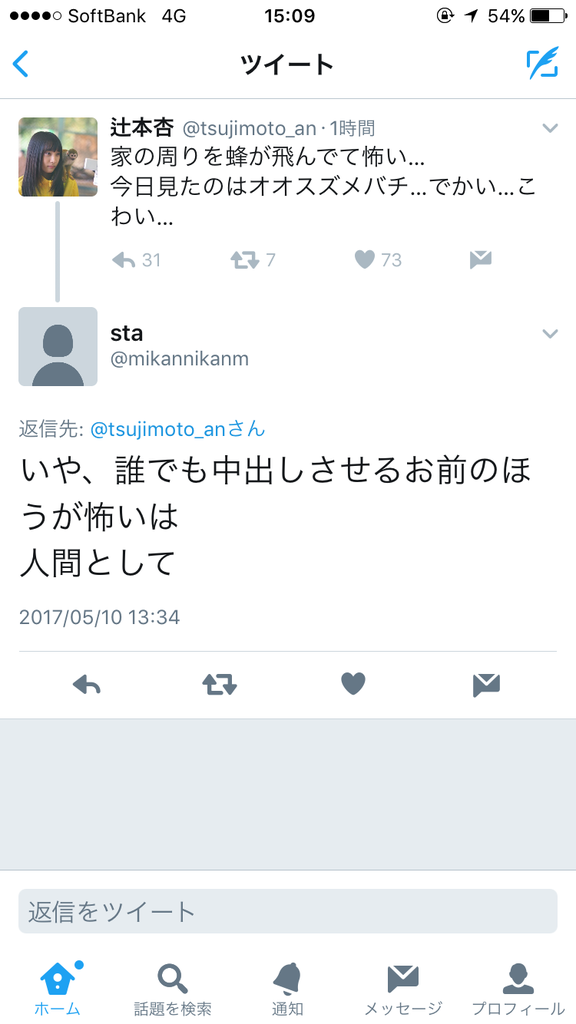This screenshot has width=576, height=1024.
Task: Switch to the ホーム tab
Action: point(57,988)
